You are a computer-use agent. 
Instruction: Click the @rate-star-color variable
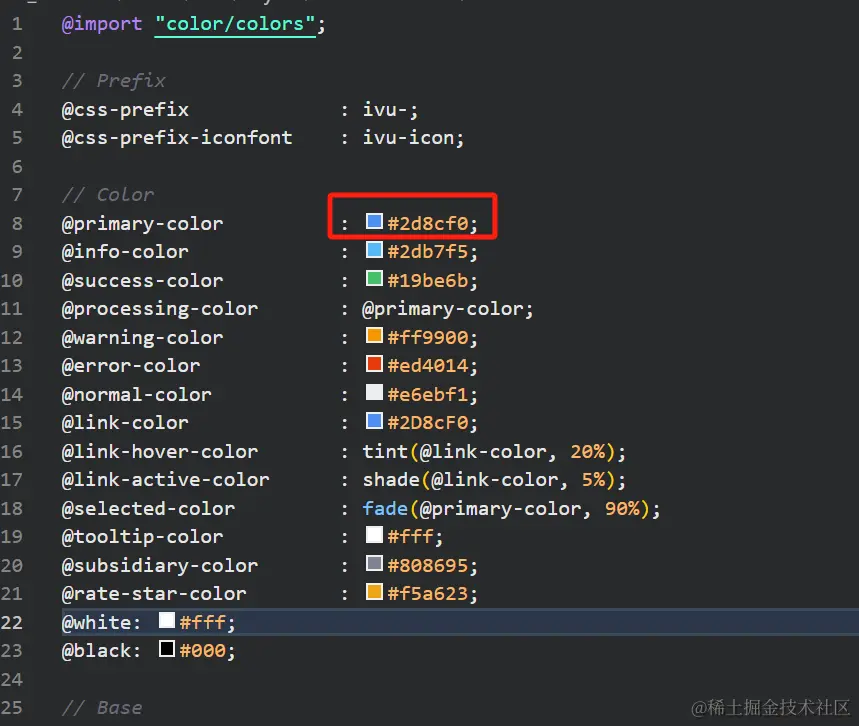[x=154, y=594]
